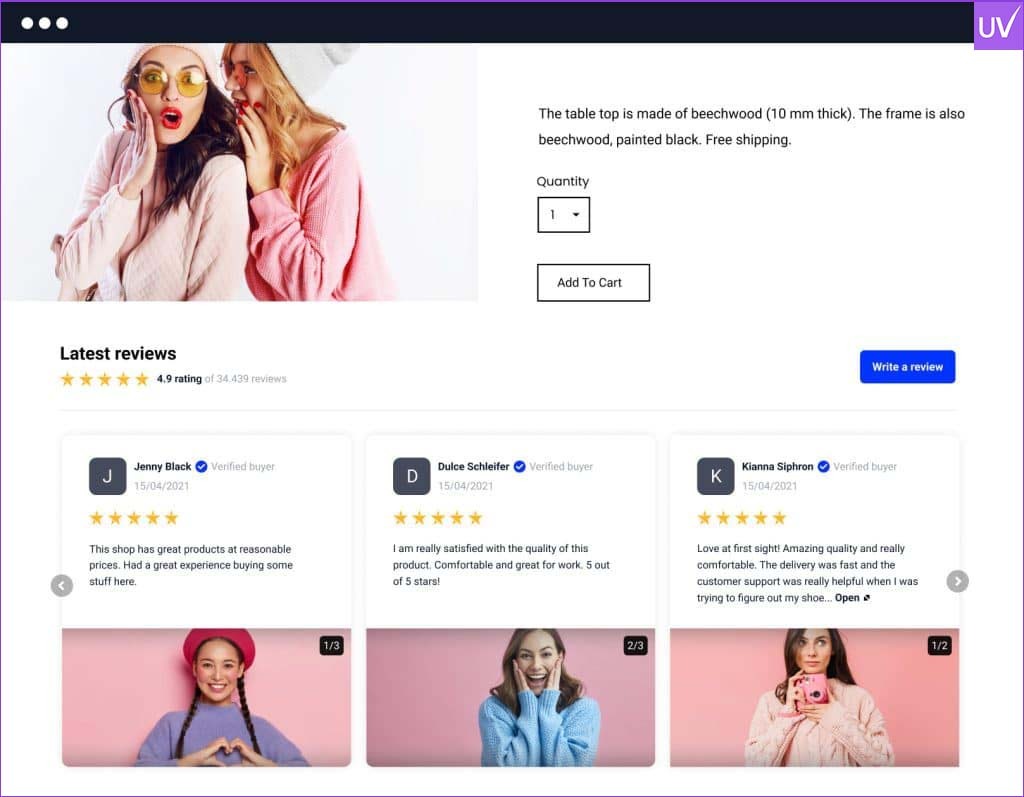Go to previous reviews with left arrow

(62, 585)
